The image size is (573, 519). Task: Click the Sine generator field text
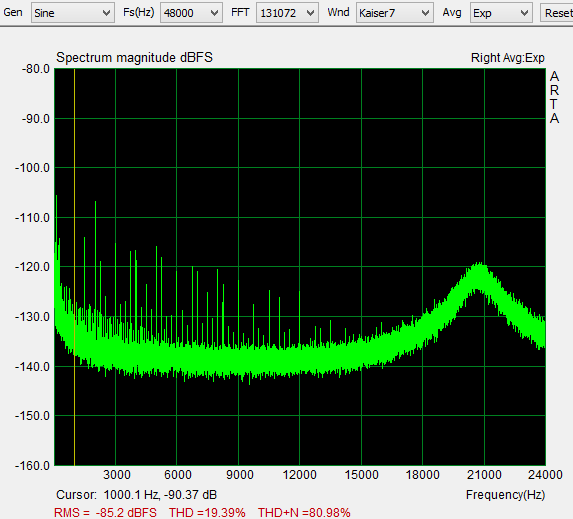pos(44,13)
